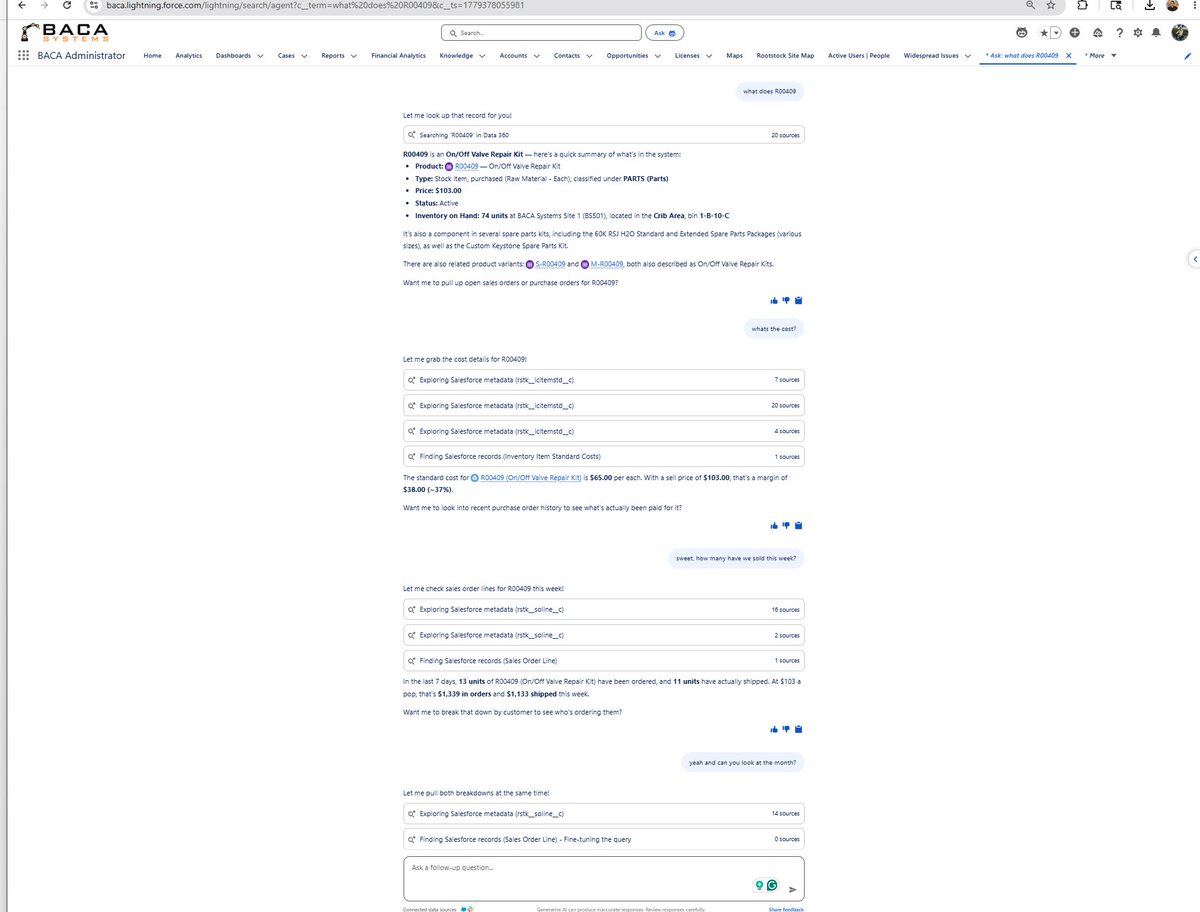Screen dimensions: 1200x912
Task: Click the green lightbulb icon in question box
Action: pos(760,885)
